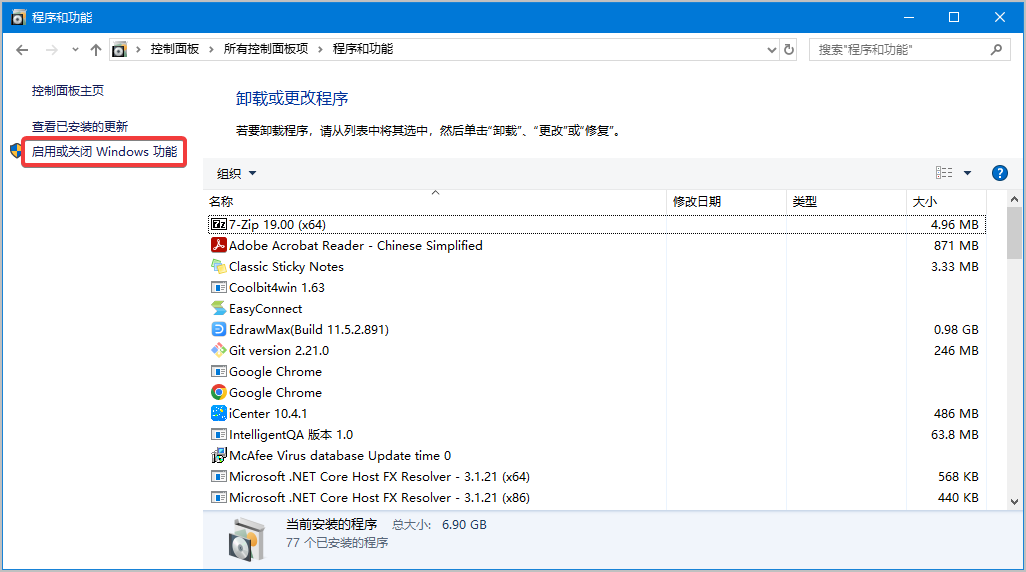This screenshot has width=1026, height=572.
Task: Select the EasyConnect program icon
Action: (x=219, y=309)
